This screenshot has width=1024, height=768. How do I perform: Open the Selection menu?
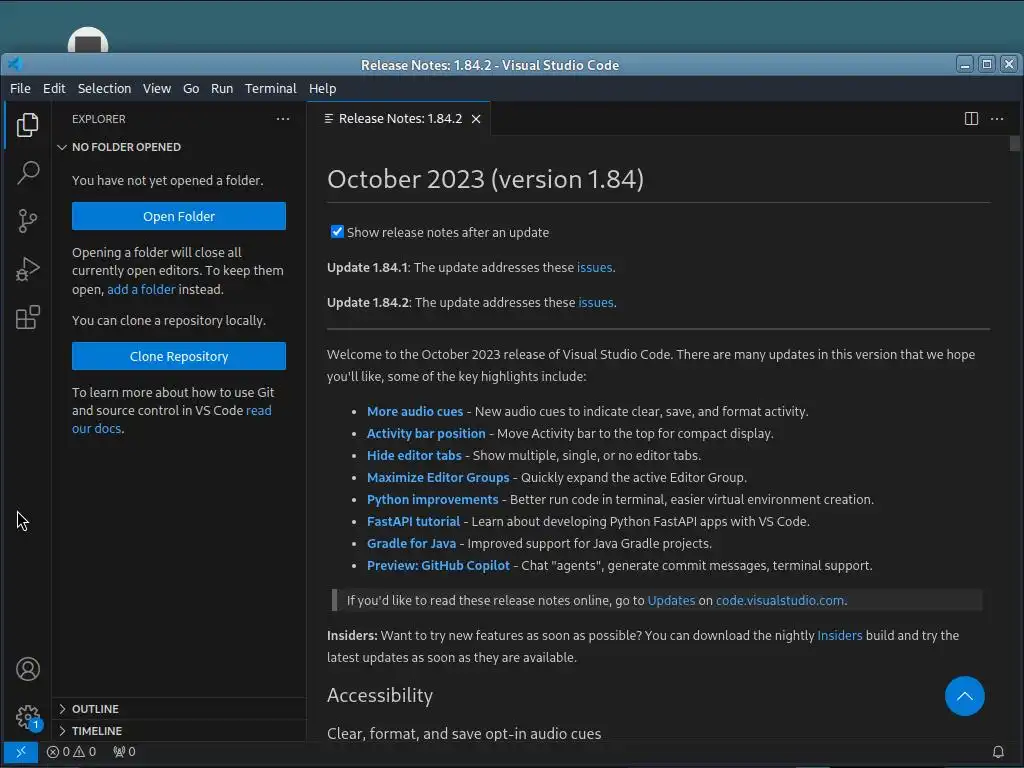pos(104,88)
